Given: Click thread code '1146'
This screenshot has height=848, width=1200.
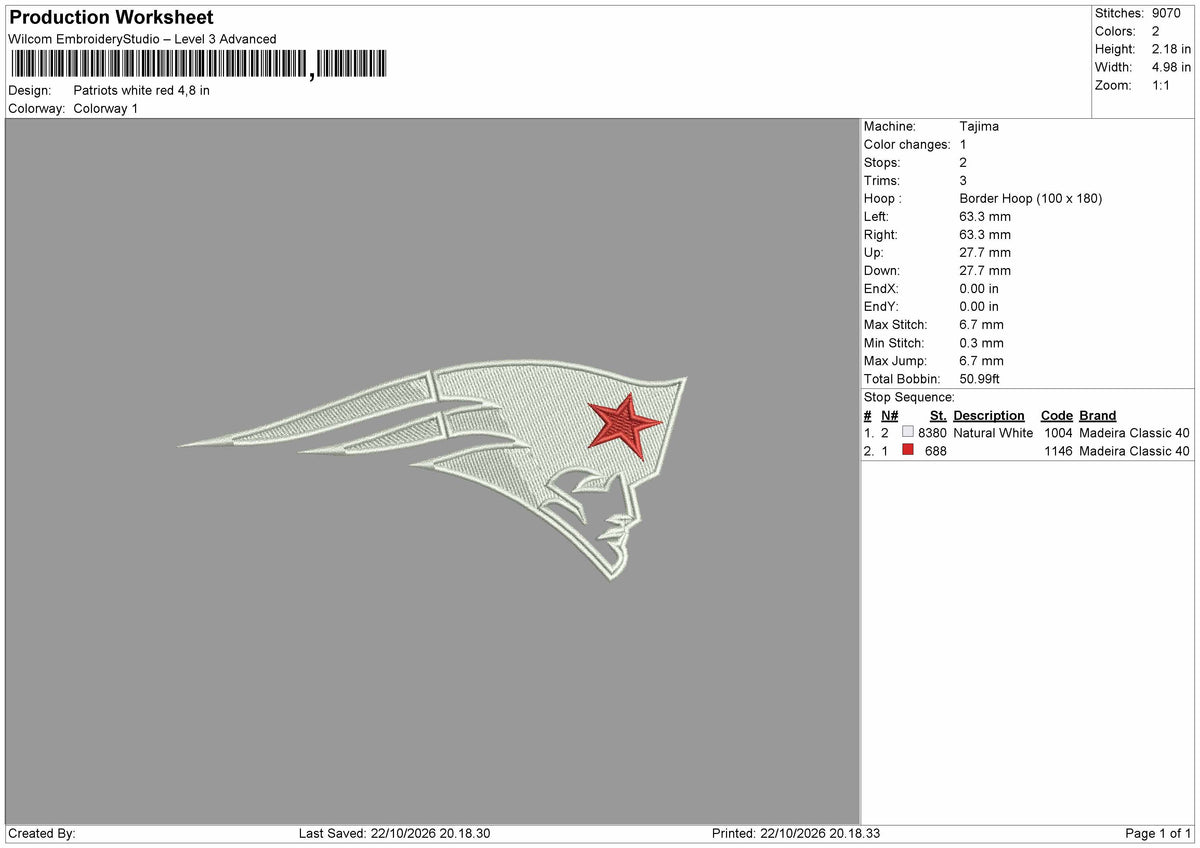Looking at the screenshot, I should 1058,451.
